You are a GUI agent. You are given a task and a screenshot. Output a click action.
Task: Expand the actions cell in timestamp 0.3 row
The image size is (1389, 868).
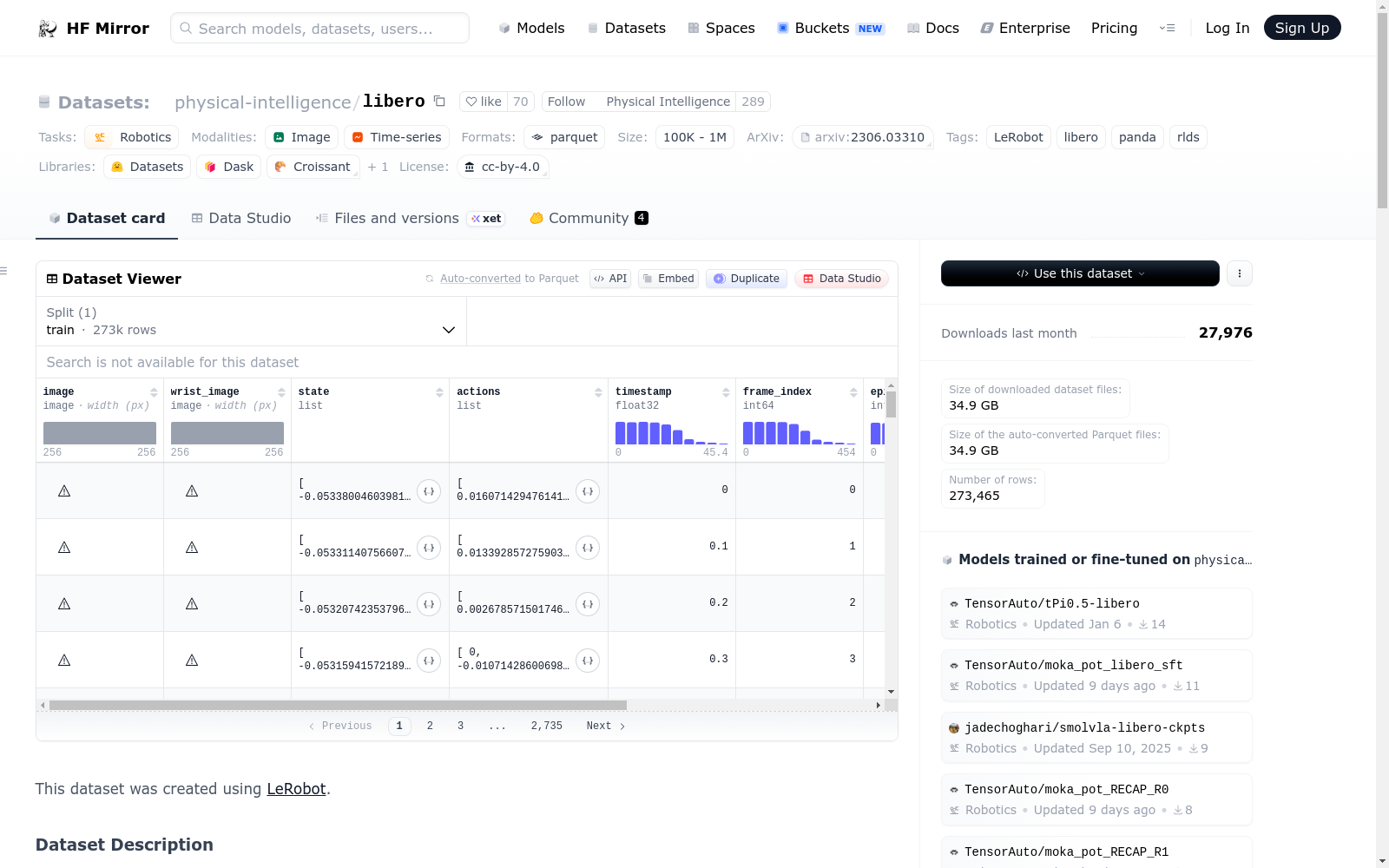point(588,661)
